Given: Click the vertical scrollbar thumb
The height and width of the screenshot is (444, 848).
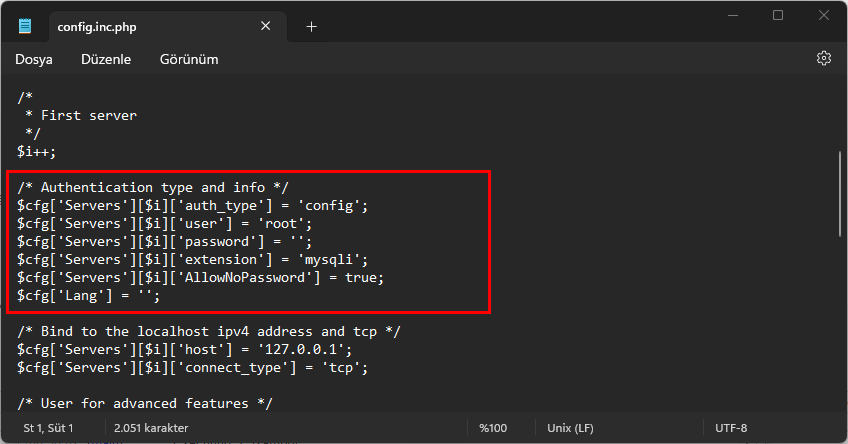Looking at the screenshot, I should tap(840, 194).
